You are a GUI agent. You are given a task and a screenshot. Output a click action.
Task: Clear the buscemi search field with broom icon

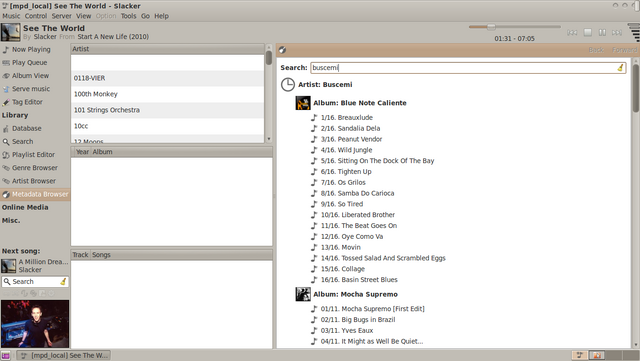tap(620, 68)
